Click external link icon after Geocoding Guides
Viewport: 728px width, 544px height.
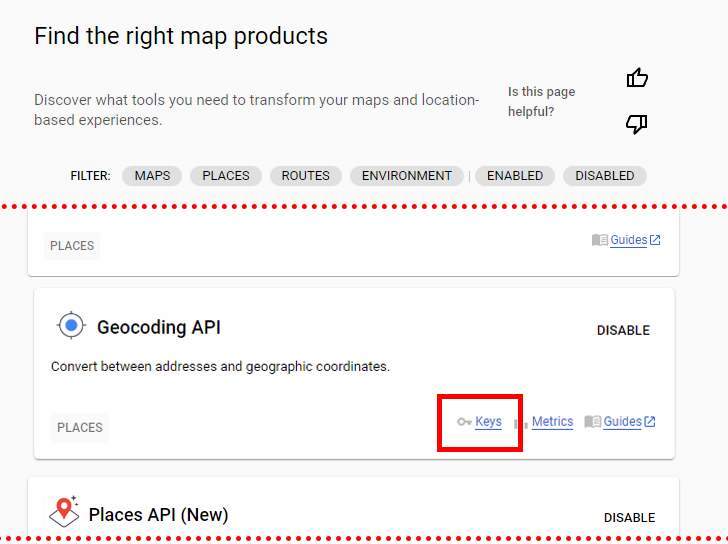click(650, 422)
